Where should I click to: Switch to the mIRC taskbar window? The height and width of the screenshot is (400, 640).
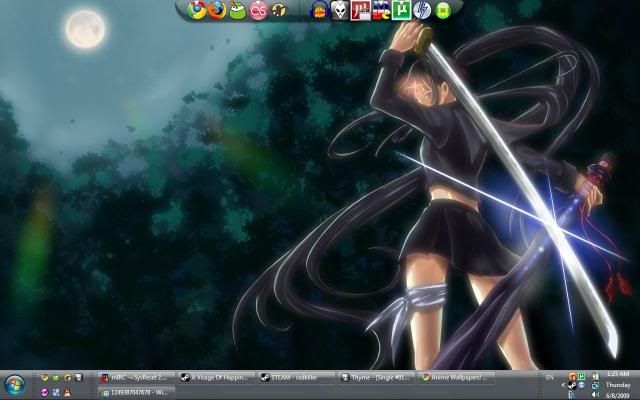[134, 377]
